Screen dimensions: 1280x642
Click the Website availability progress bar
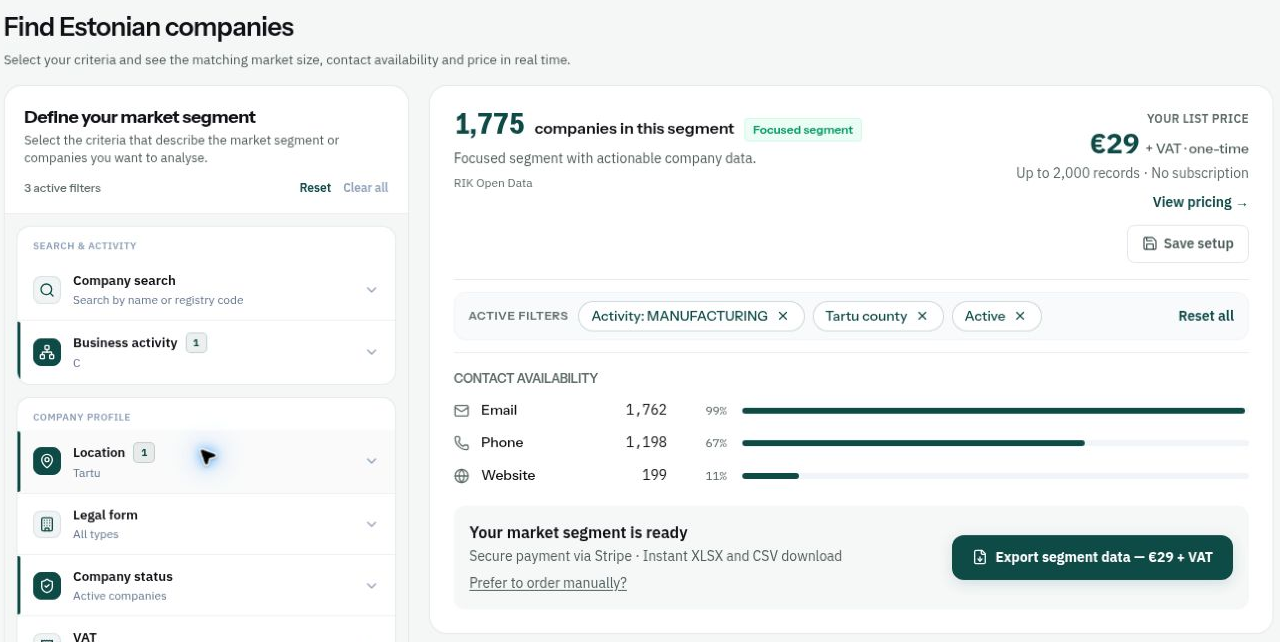tap(995, 476)
